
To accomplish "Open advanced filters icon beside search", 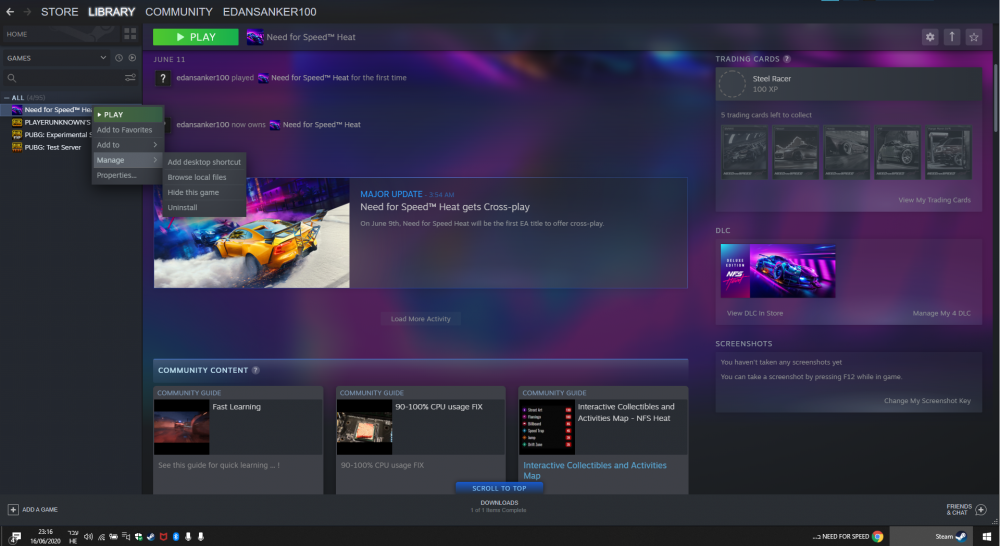I will point(130,78).
